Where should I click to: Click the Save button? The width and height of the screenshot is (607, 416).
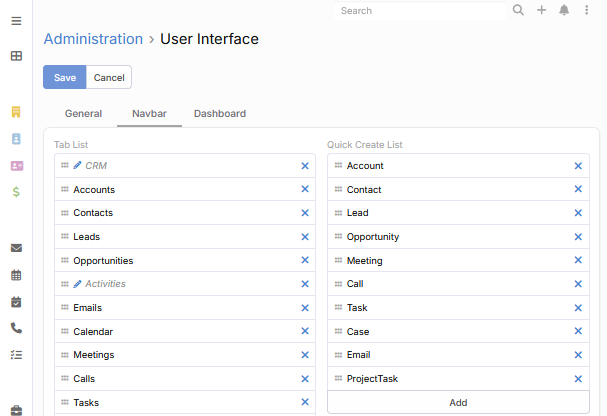click(64, 78)
